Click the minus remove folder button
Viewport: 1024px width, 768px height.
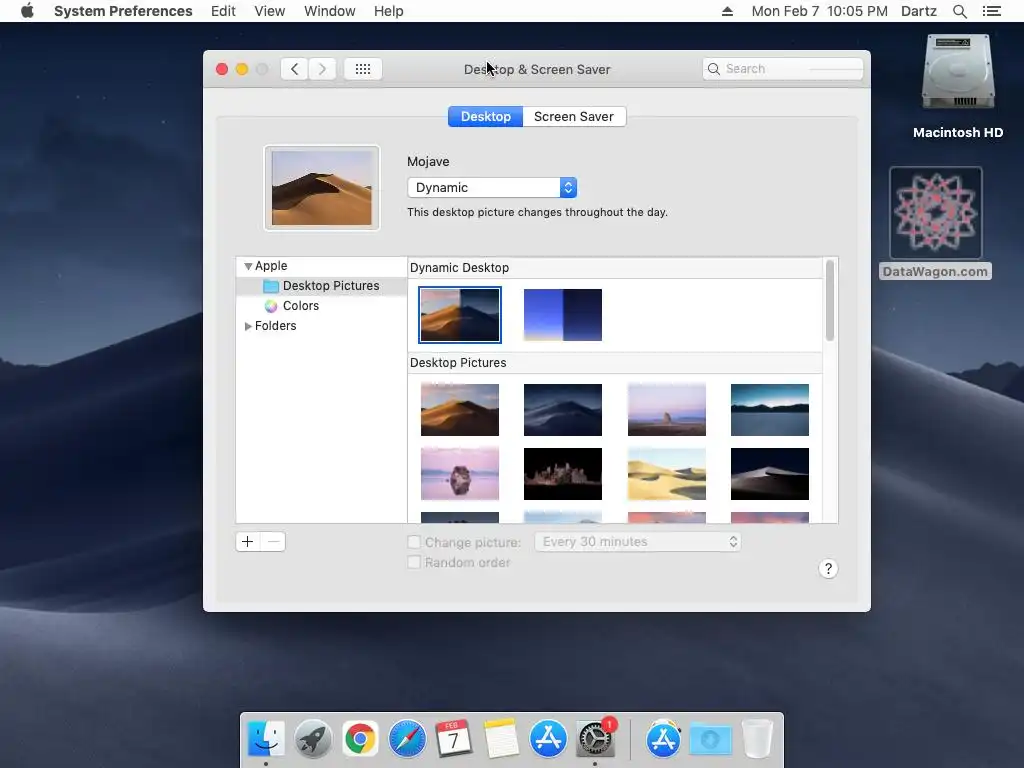(273, 541)
